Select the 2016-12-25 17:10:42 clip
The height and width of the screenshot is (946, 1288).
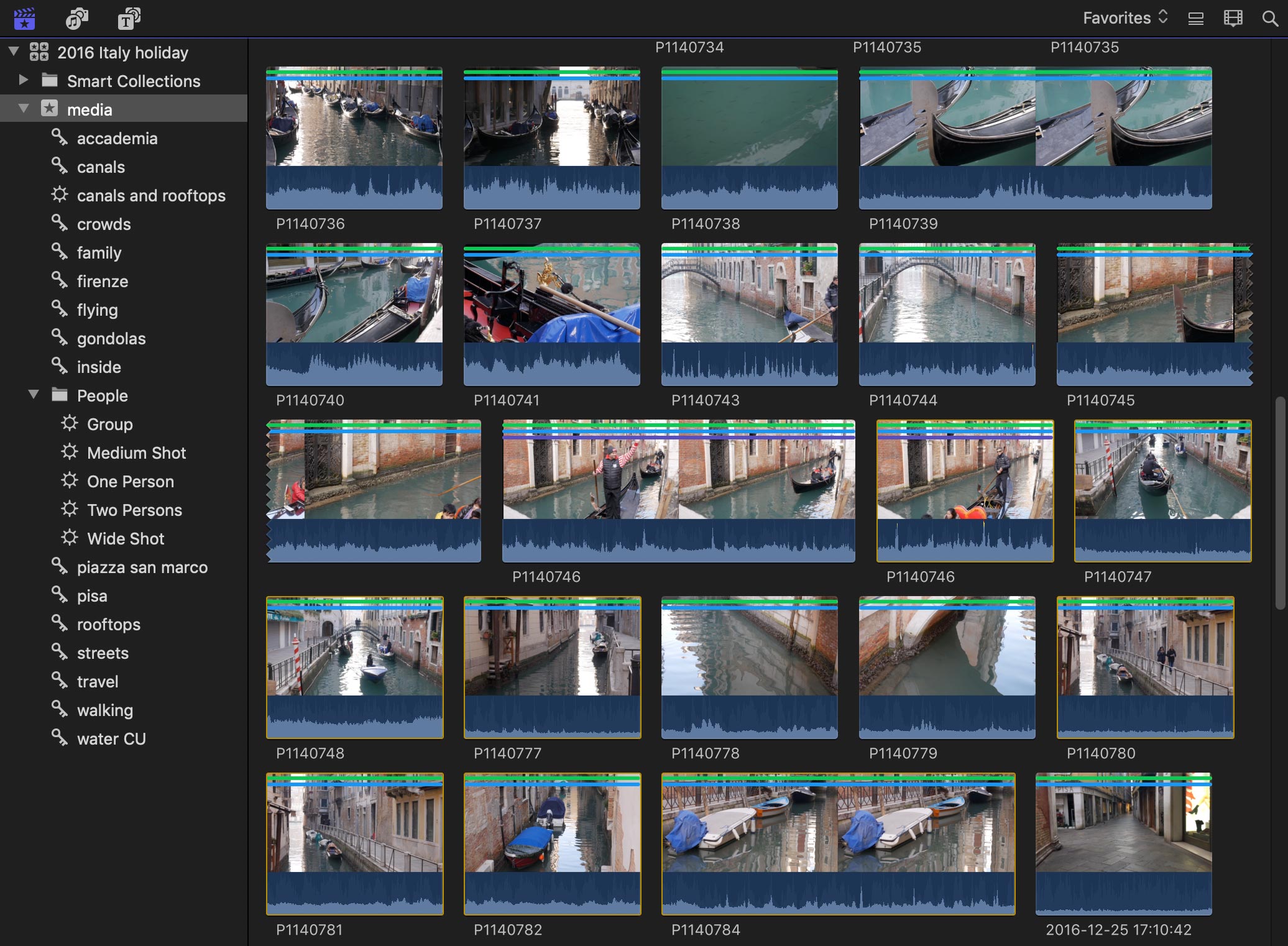1124,844
